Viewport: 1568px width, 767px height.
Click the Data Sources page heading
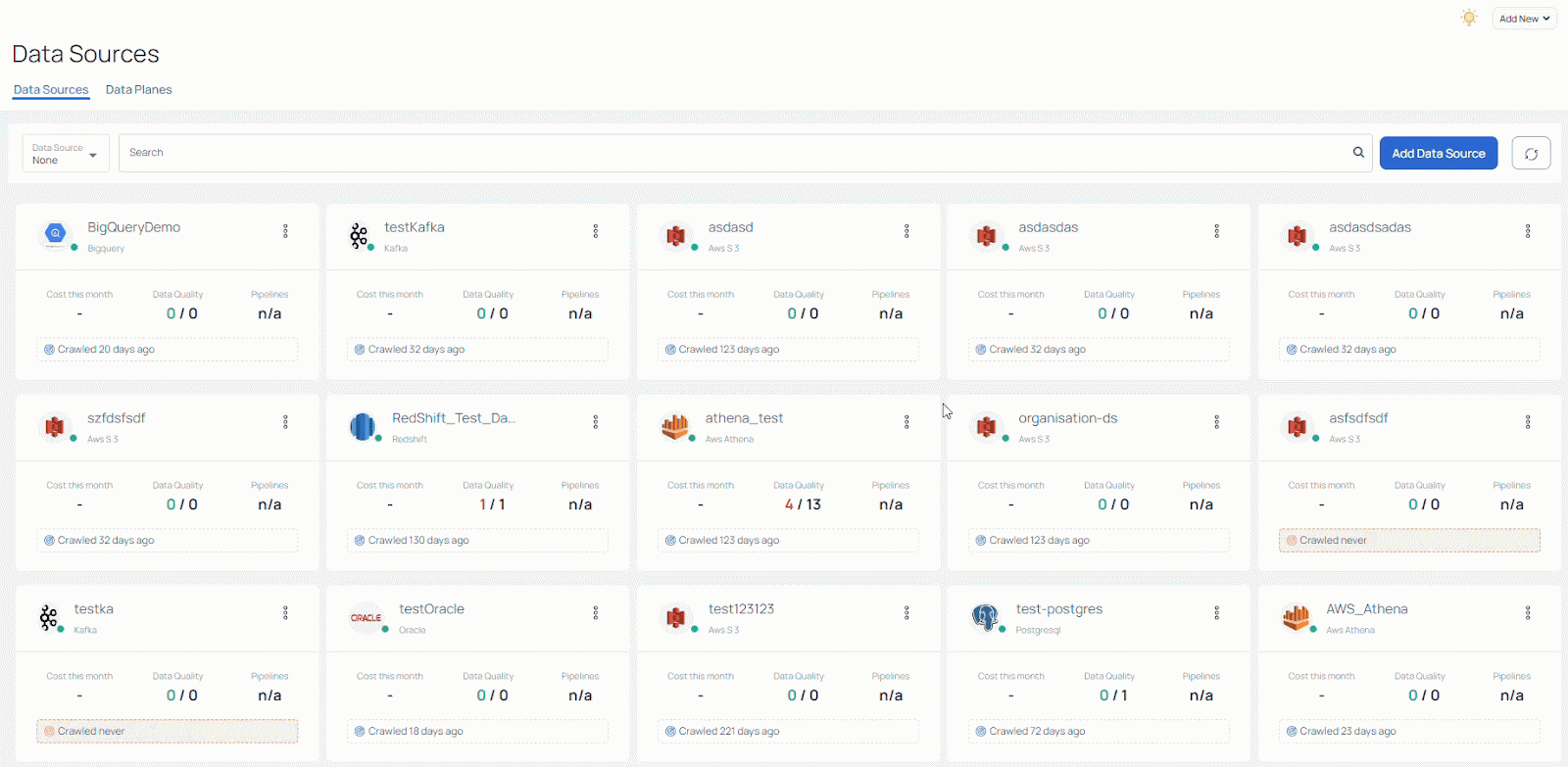point(85,54)
